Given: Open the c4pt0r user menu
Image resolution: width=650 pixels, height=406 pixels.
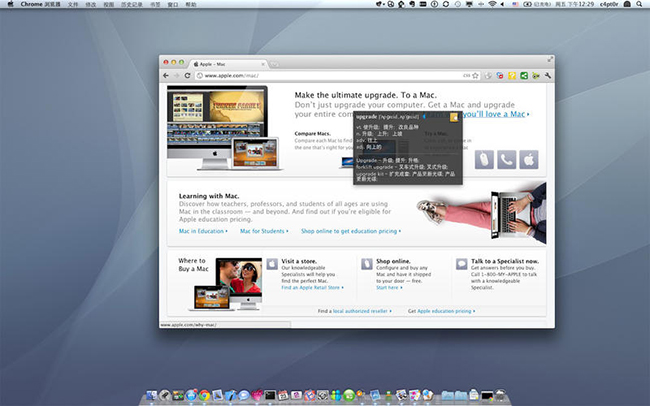Looking at the screenshot, I should 609,4.
